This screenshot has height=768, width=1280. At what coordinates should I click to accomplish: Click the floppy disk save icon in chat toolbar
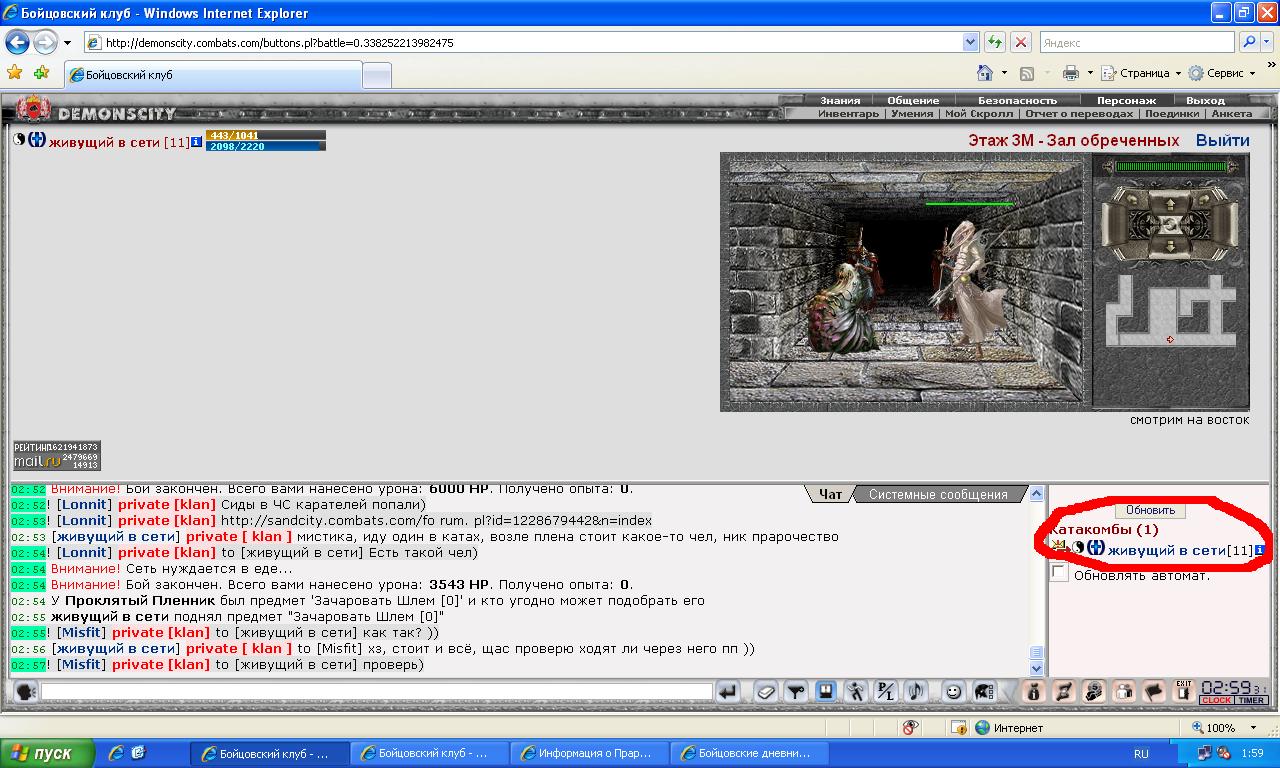[x=826, y=691]
